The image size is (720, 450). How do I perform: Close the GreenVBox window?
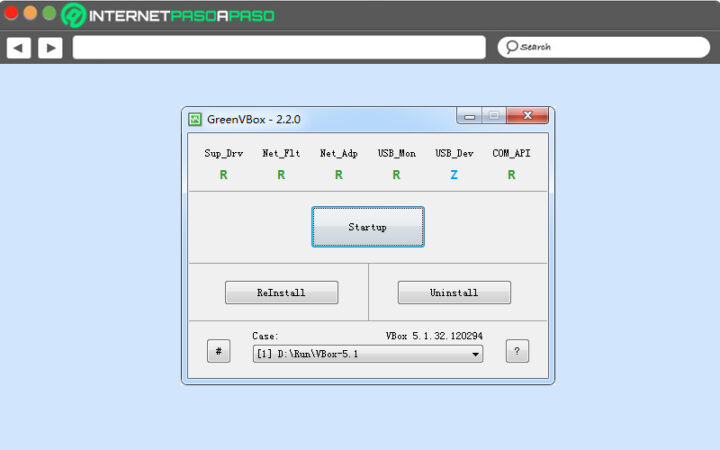tap(527, 117)
